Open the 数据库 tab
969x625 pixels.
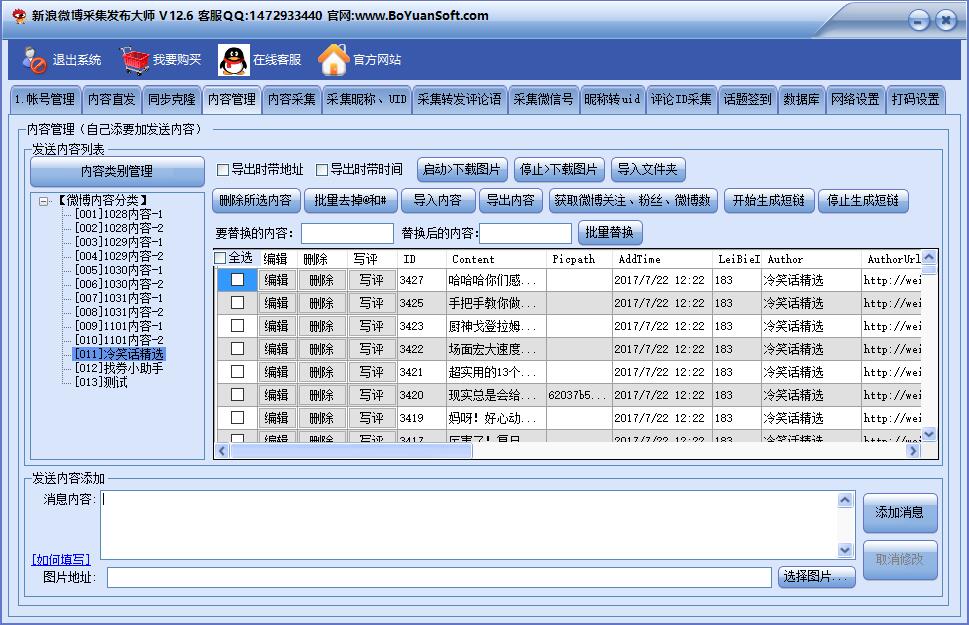click(802, 100)
